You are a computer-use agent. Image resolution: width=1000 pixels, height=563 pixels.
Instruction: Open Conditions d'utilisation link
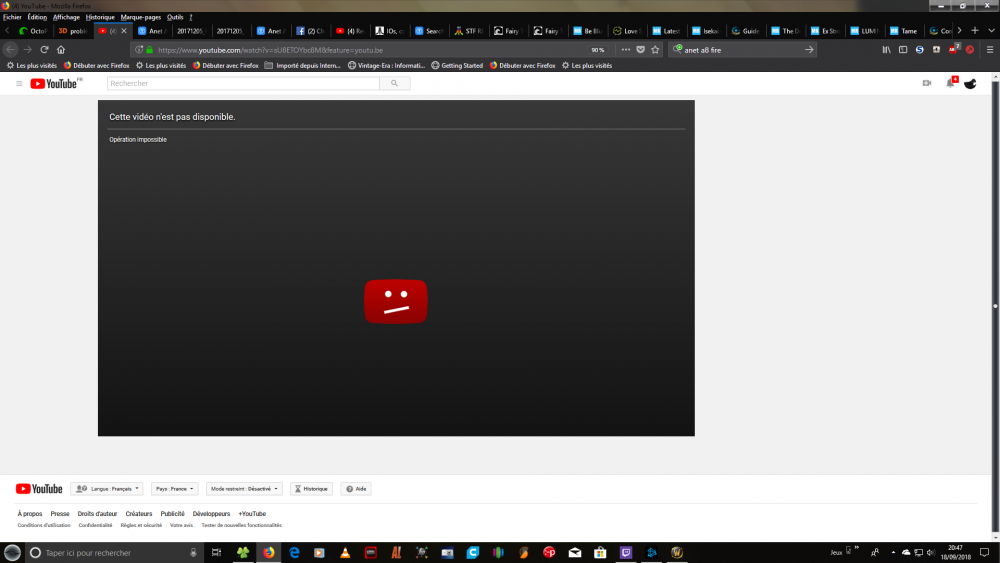(44, 525)
